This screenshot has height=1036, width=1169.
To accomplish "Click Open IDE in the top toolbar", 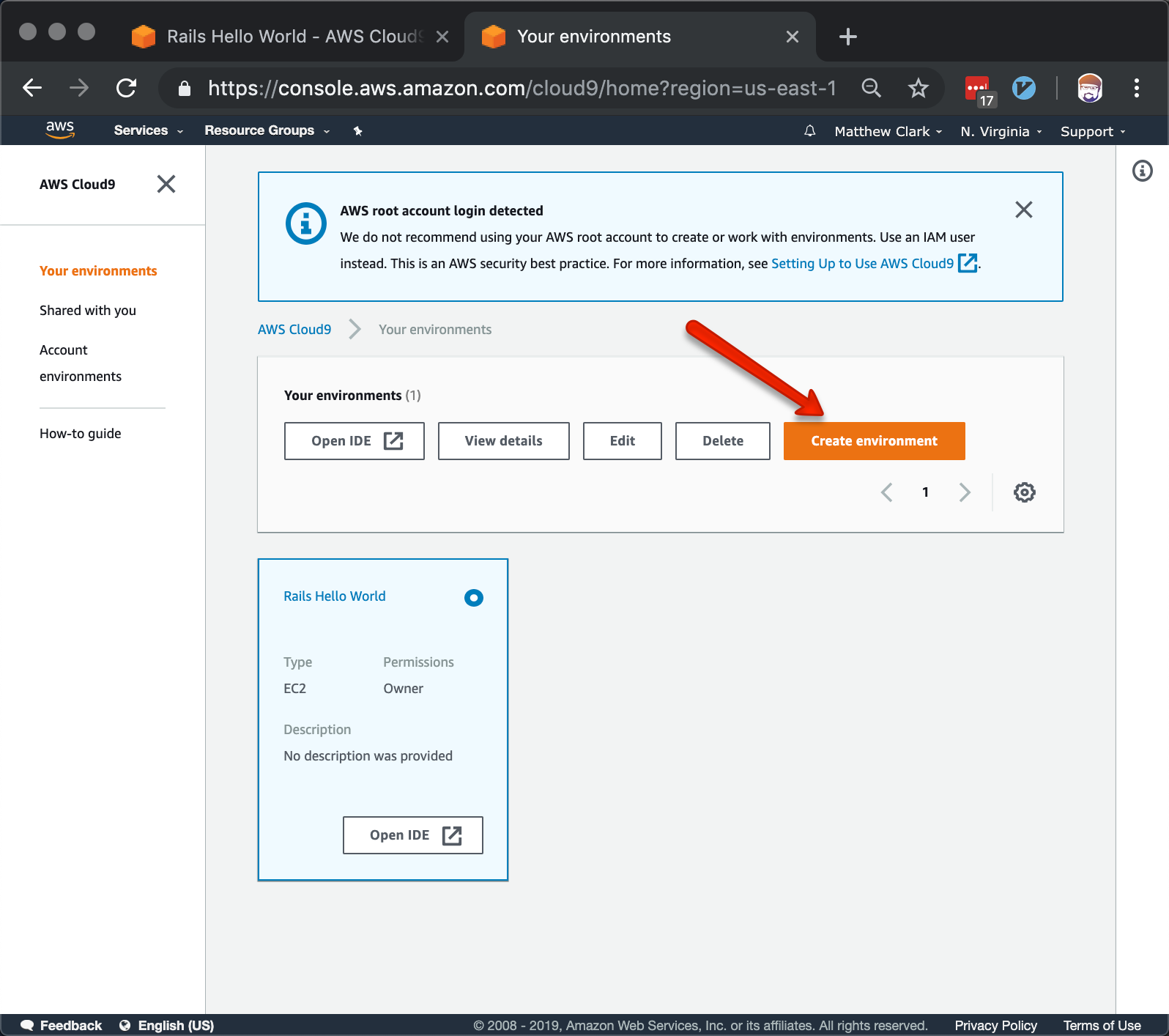I will pos(355,441).
